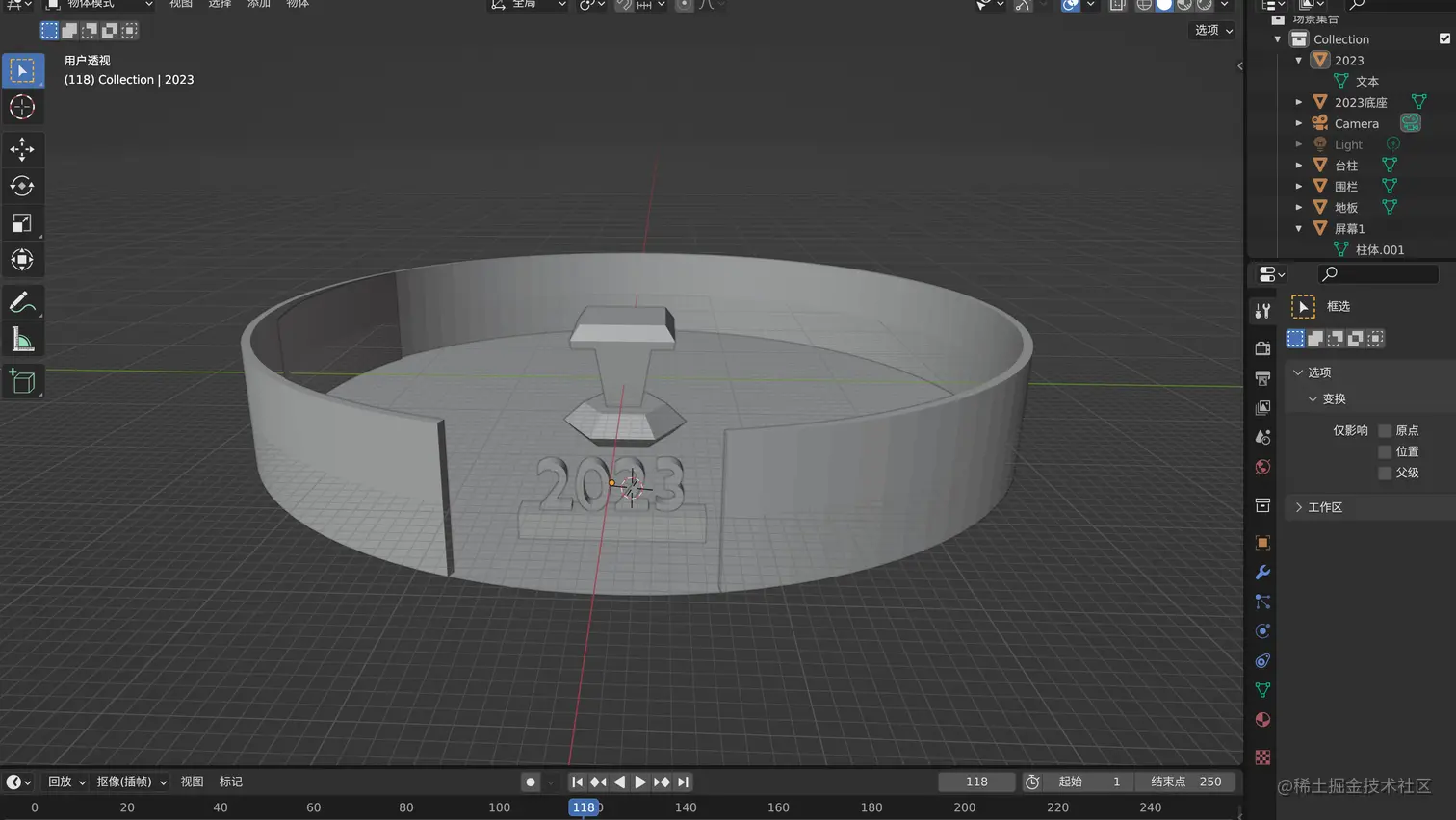Jump to previous keyframe

[598, 782]
